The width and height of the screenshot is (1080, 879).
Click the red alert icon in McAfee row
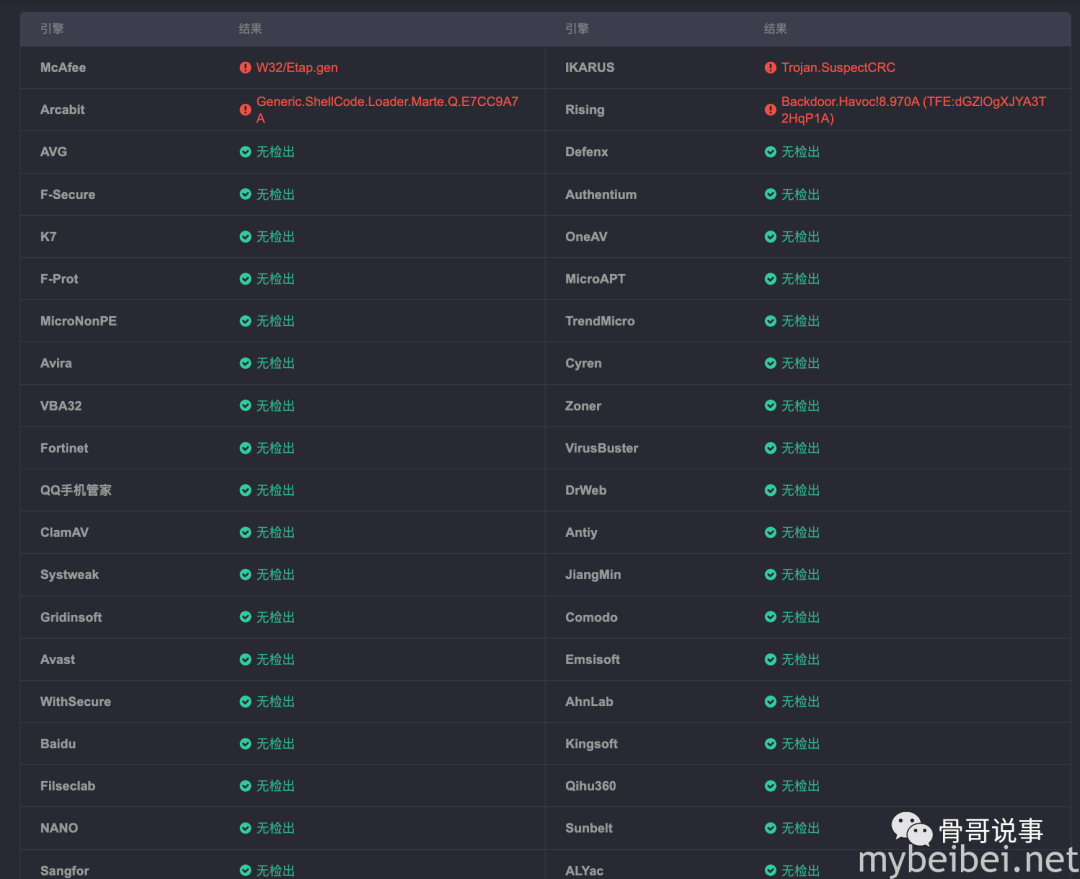tap(245, 68)
